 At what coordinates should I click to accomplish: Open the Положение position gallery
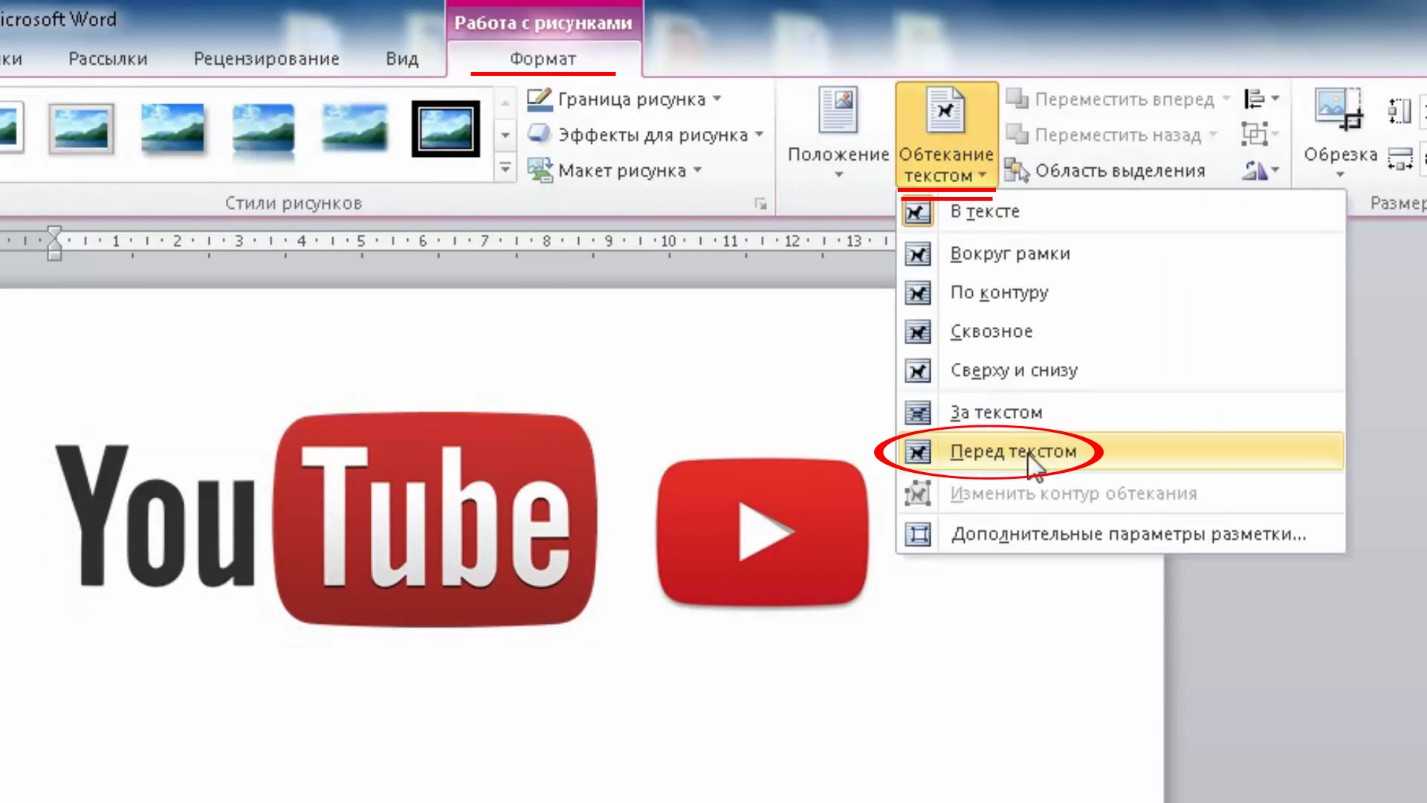(x=838, y=136)
